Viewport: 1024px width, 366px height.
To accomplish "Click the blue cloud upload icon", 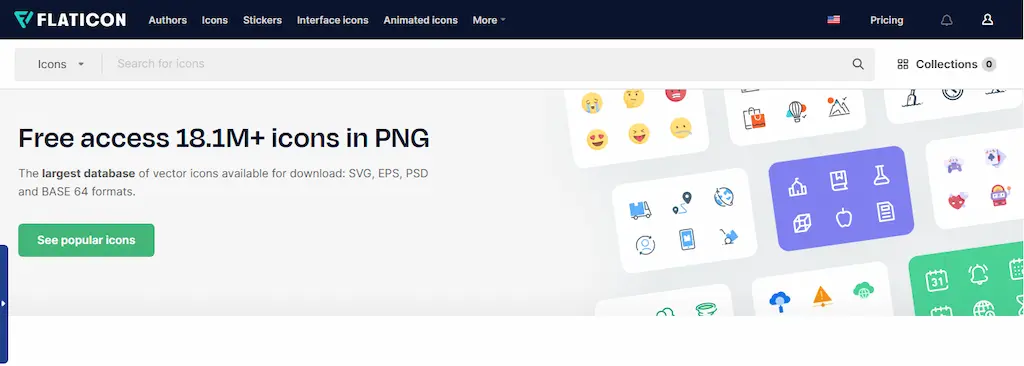I will 780,302.
